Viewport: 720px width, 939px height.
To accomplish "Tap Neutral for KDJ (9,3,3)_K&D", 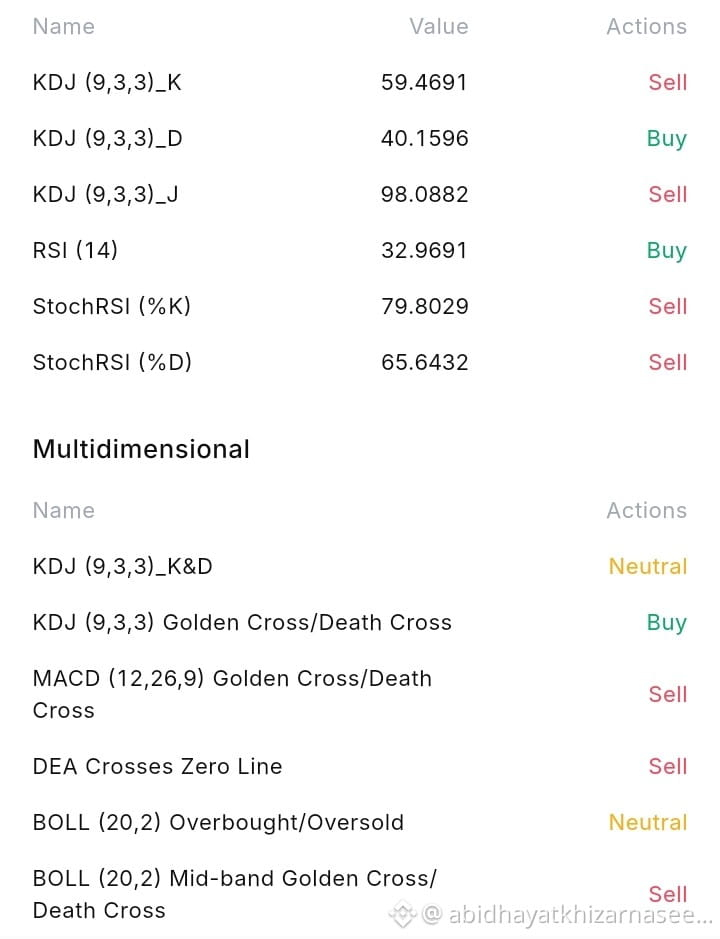I will (x=648, y=567).
